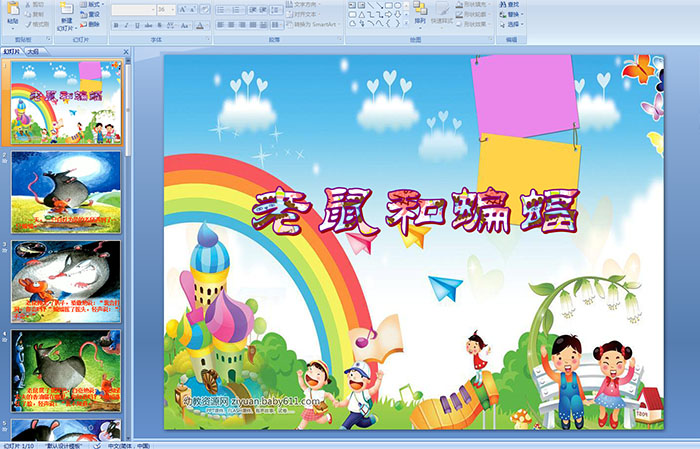The height and width of the screenshot is (449, 700).
Task: Open the Select (选择) dropdown
Action: [x=512, y=24]
